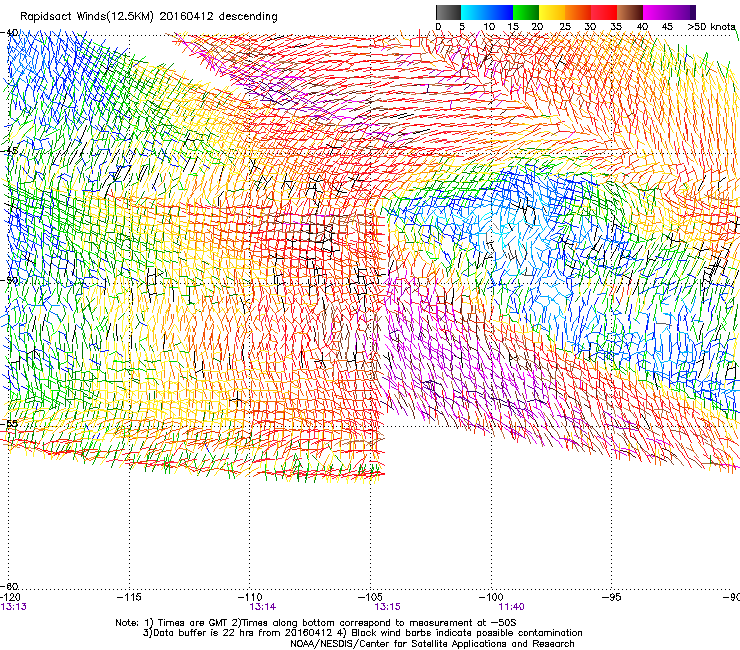The image size is (740, 650).
Task: Click the yellow 20-25 knots legend swatch
Action: 552,12
